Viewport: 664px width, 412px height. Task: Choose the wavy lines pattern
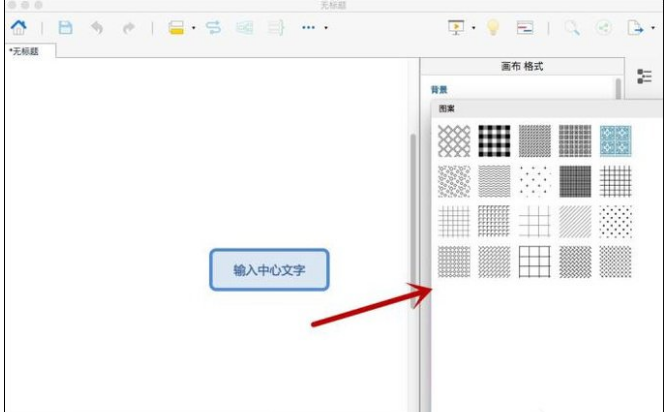[x=494, y=181]
